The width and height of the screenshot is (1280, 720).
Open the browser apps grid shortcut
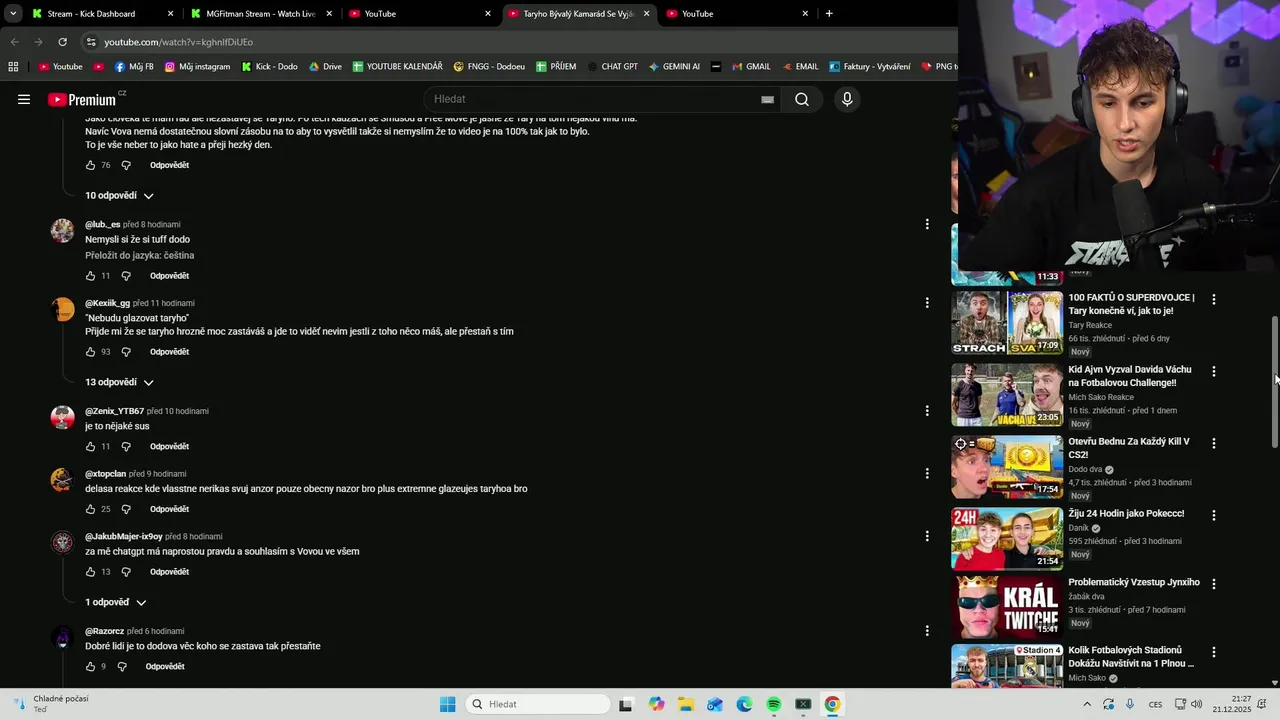coord(13,67)
